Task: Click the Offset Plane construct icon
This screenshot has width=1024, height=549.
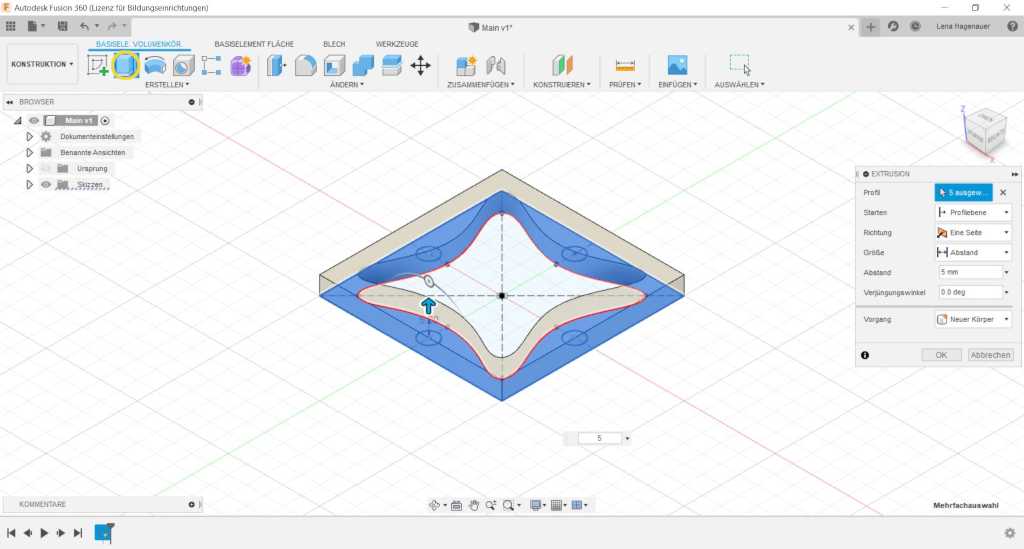Action: click(x=562, y=65)
